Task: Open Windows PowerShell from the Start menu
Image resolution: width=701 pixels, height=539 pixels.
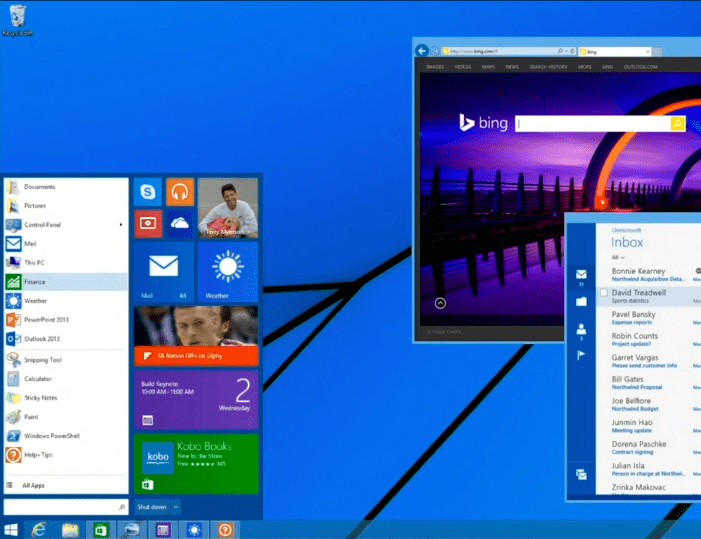Action: 66,436
